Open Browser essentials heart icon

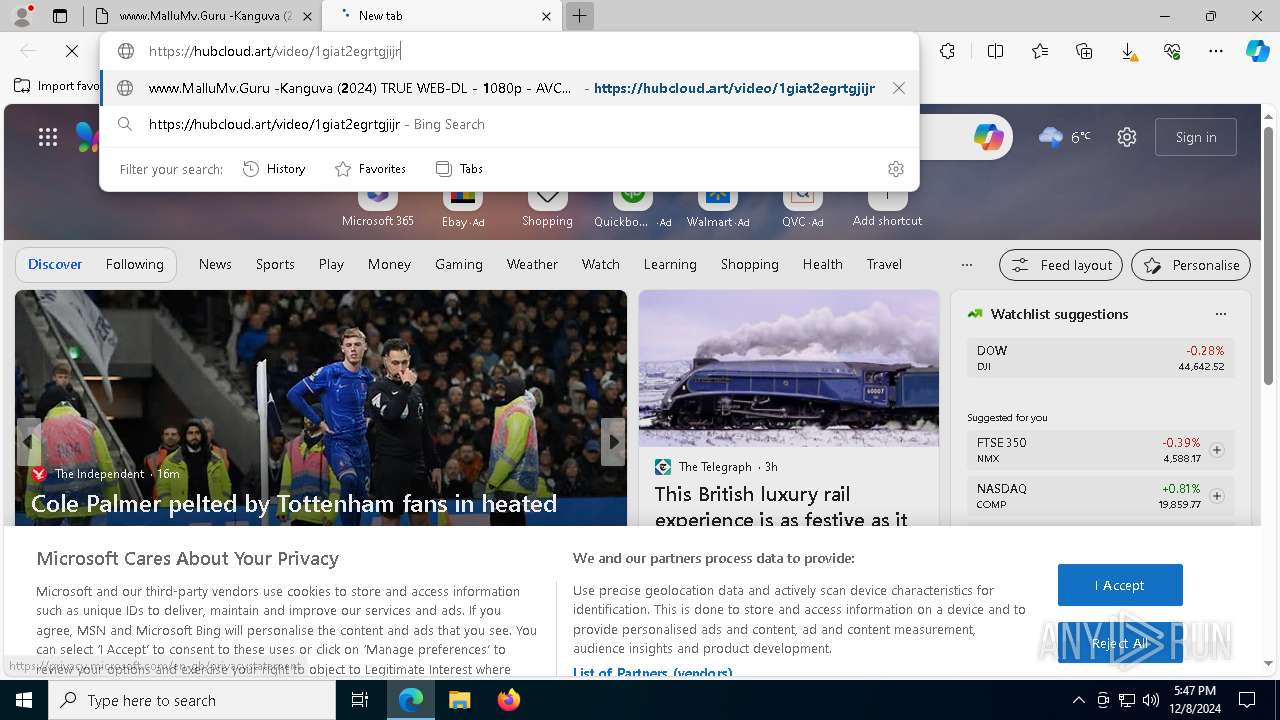point(1172,51)
